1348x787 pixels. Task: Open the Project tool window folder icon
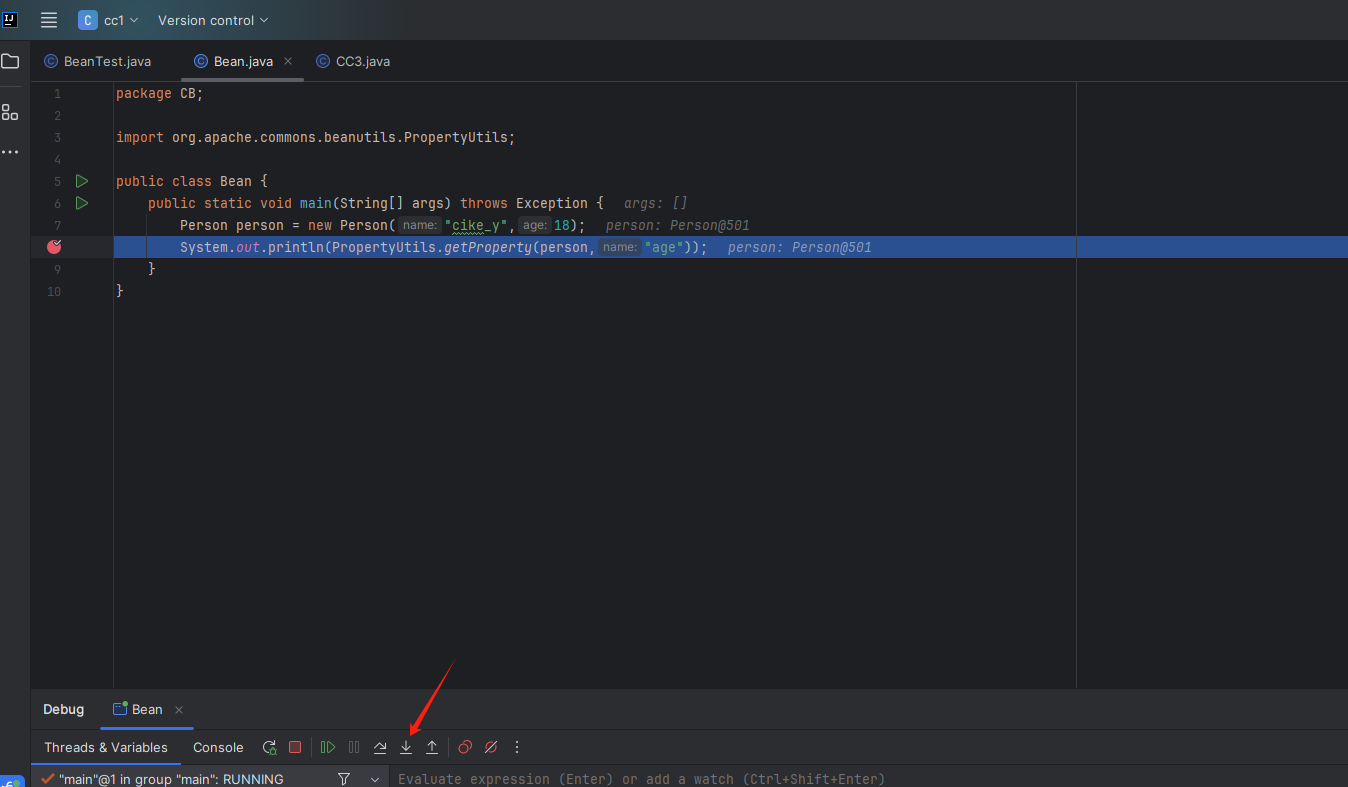click(10, 61)
